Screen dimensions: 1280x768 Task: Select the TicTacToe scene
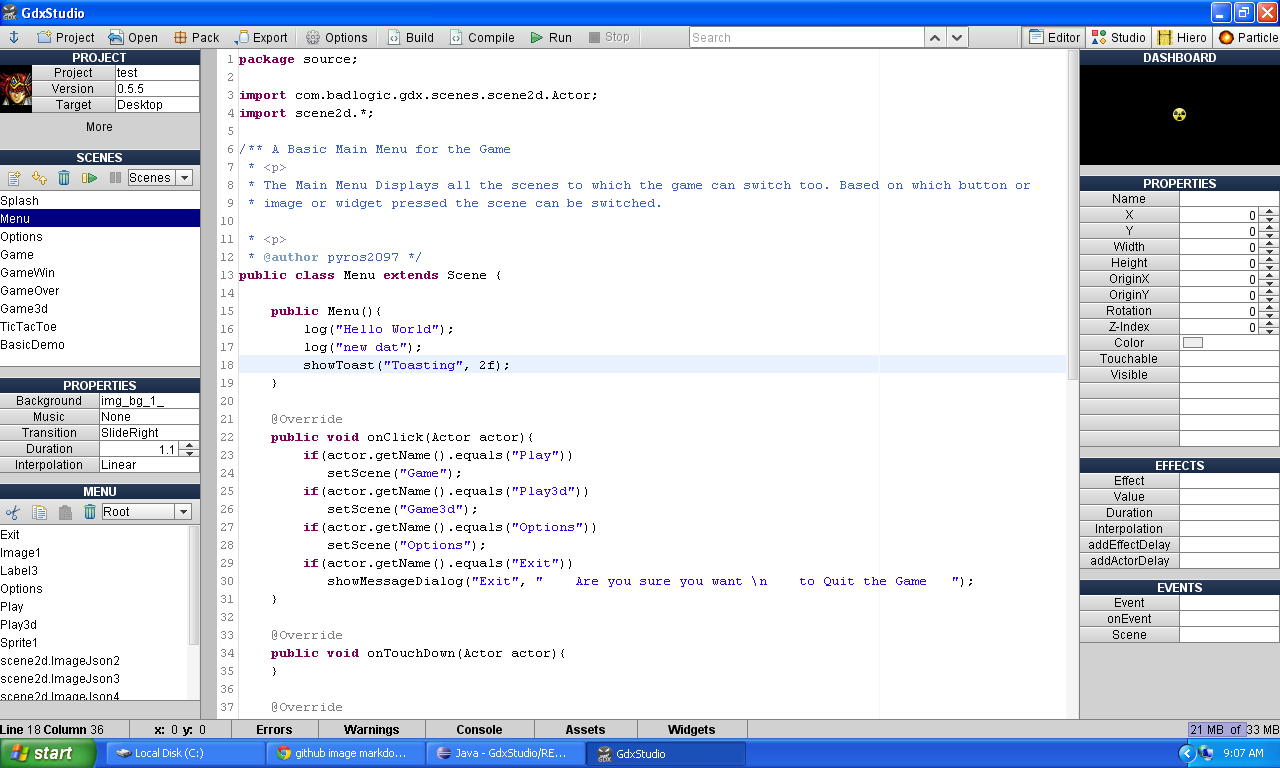(100, 327)
